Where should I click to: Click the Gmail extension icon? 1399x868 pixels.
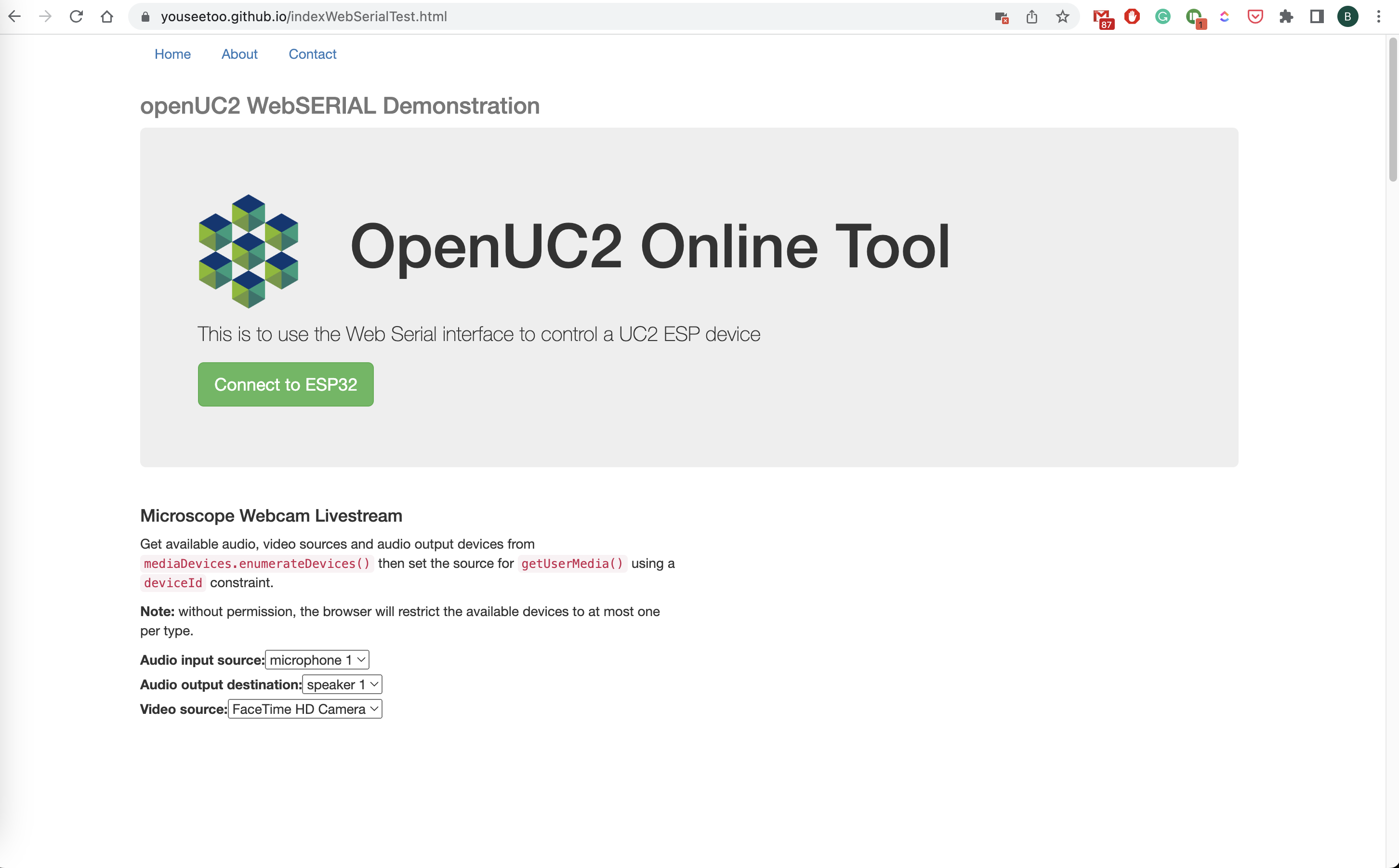(1102, 17)
